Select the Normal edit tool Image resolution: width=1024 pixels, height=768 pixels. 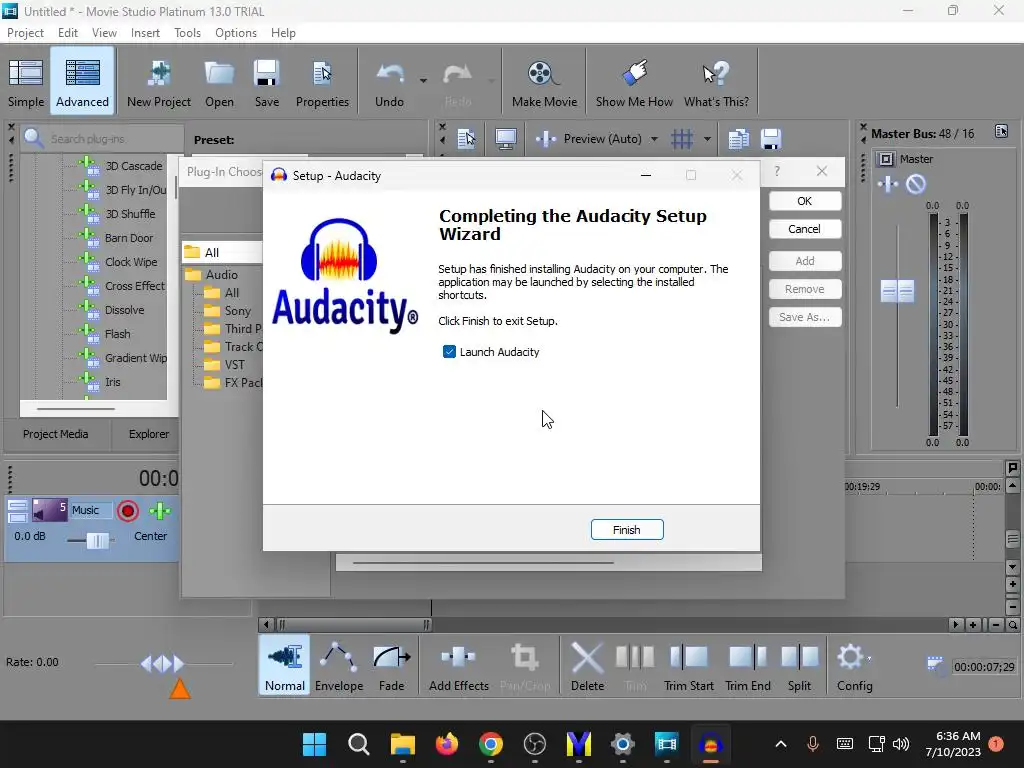[285, 665]
